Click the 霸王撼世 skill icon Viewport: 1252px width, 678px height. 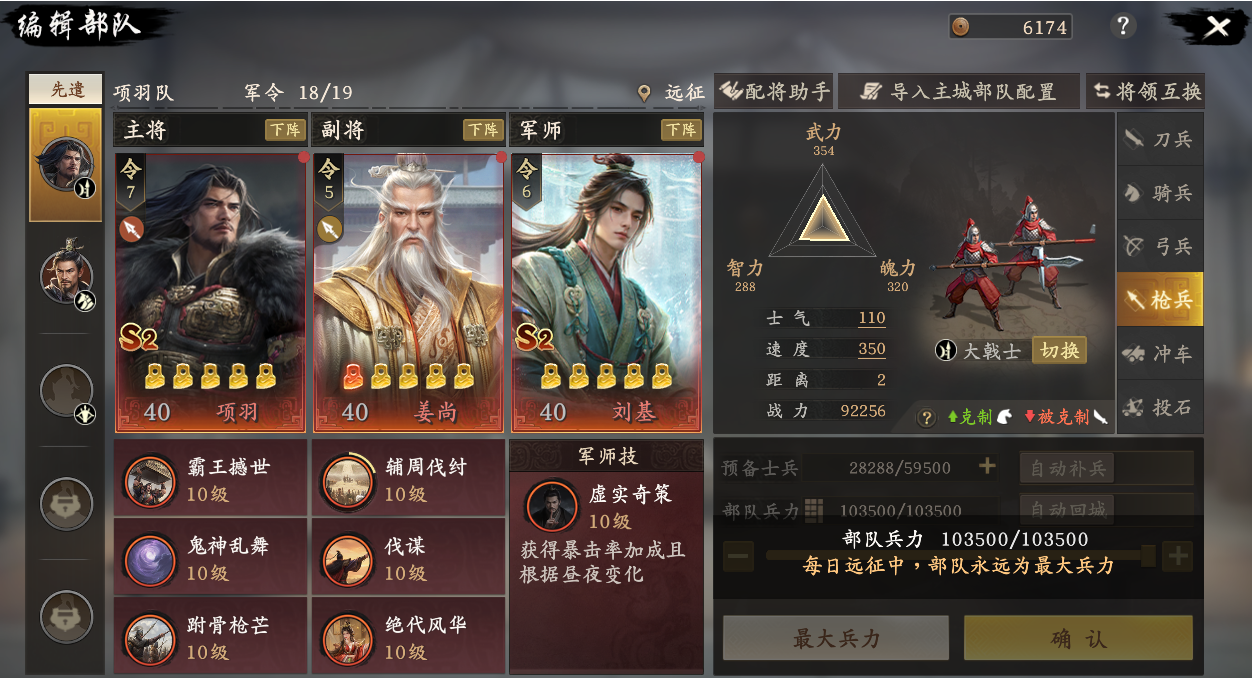pos(150,481)
